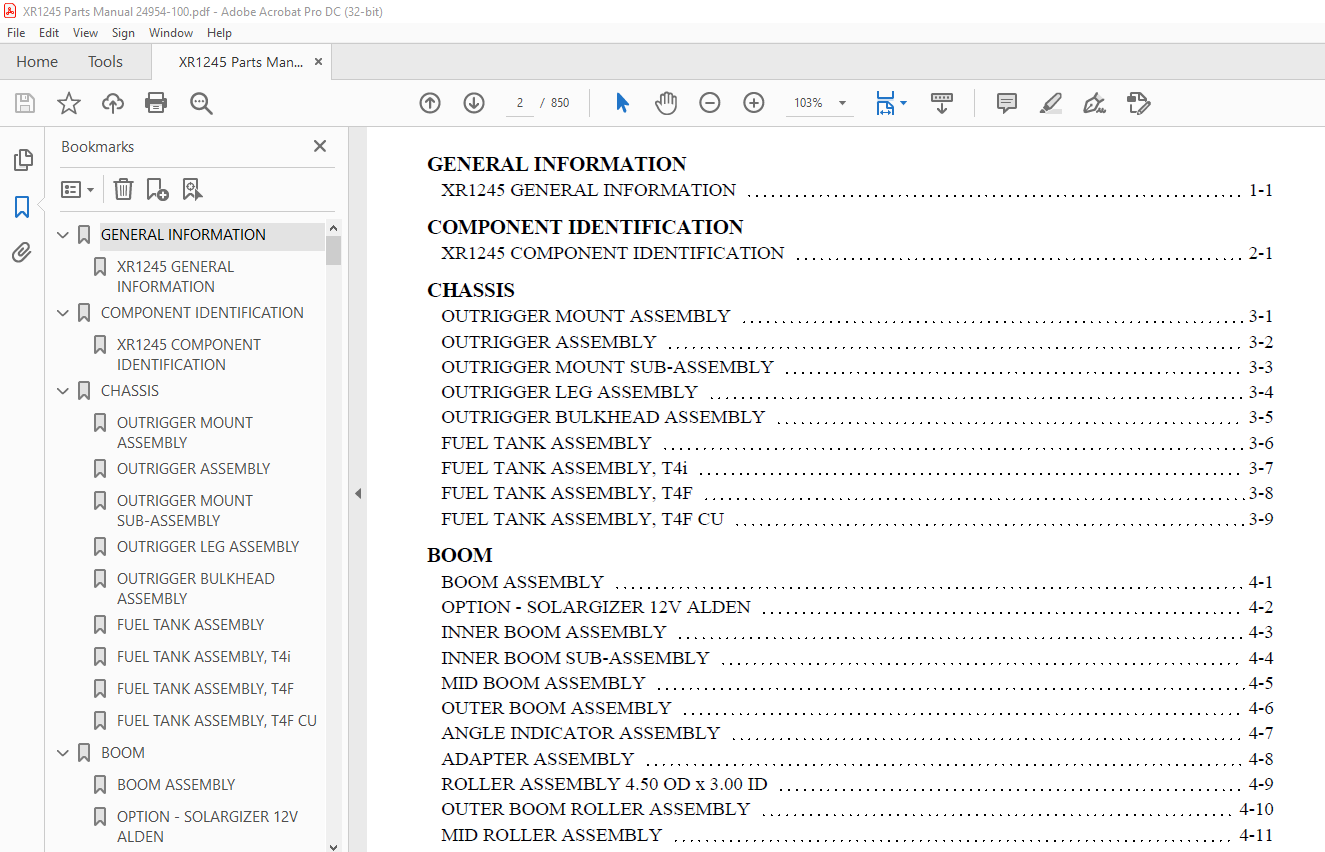Click down arrow on bookmarks scrollbar
1325x852 pixels.
pos(334,846)
